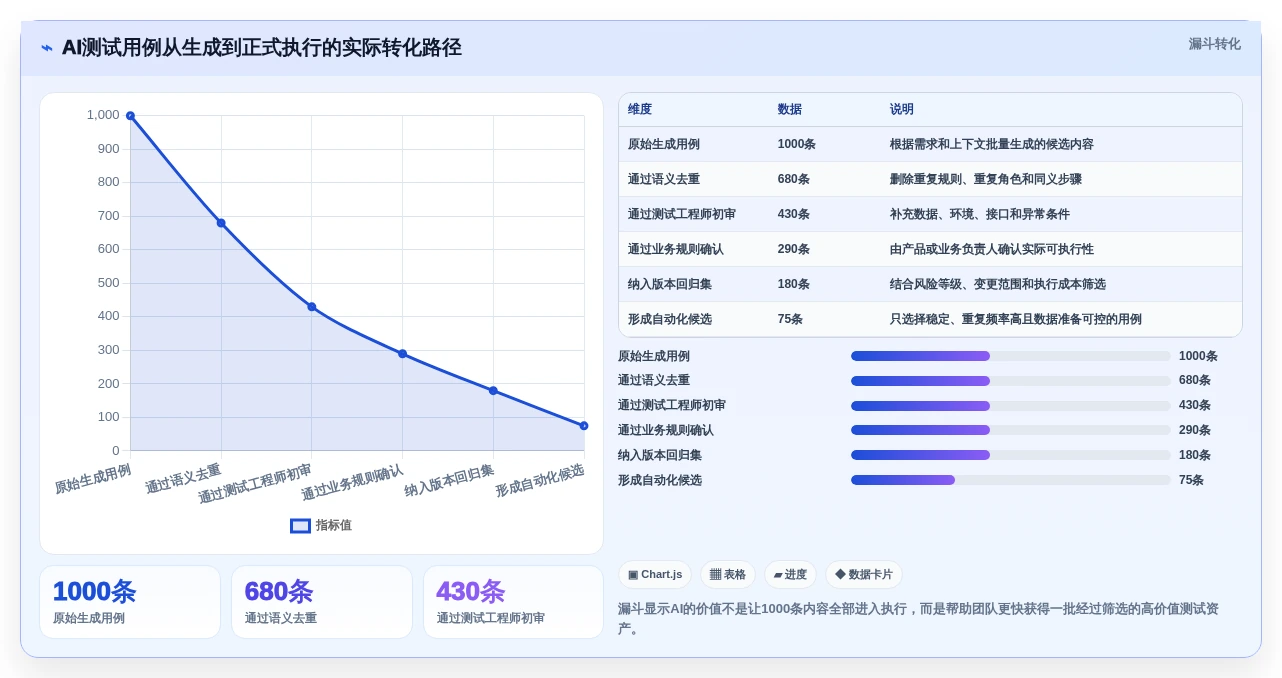This screenshot has width=1282, height=678.
Task: Click x-axis label 形成自动化候选
Action: [540, 480]
